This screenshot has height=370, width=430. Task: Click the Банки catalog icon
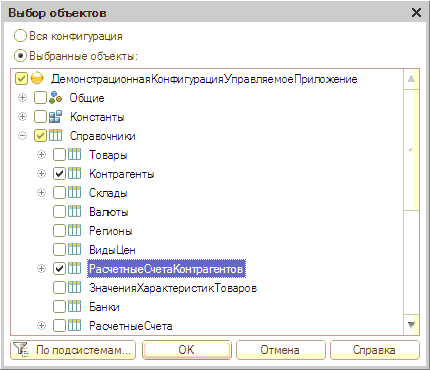74,307
